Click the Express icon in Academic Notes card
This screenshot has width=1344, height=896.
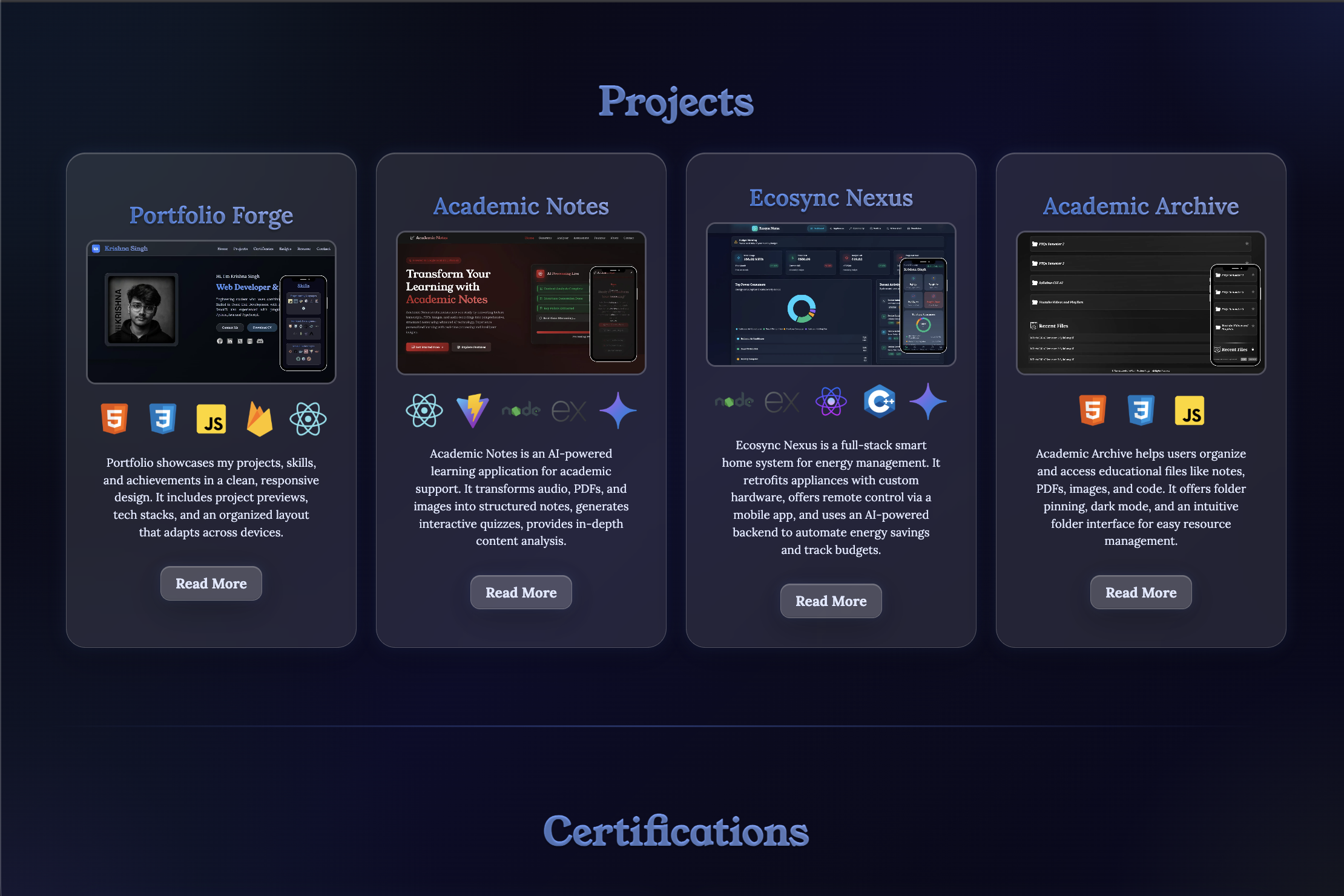pos(569,411)
